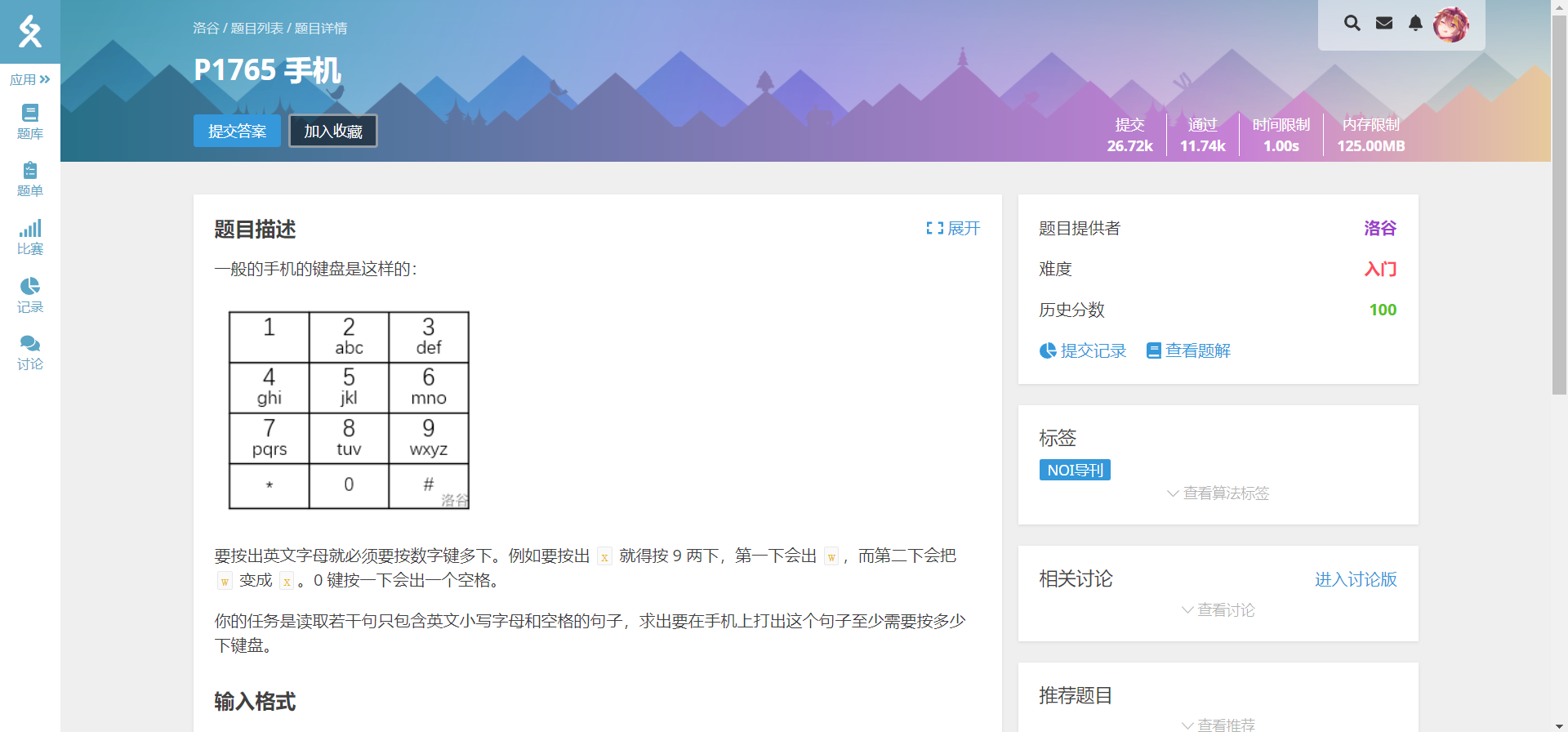Open 查看题解 solutions link
The width and height of the screenshot is (1568, 732).
pos(1188,351)
